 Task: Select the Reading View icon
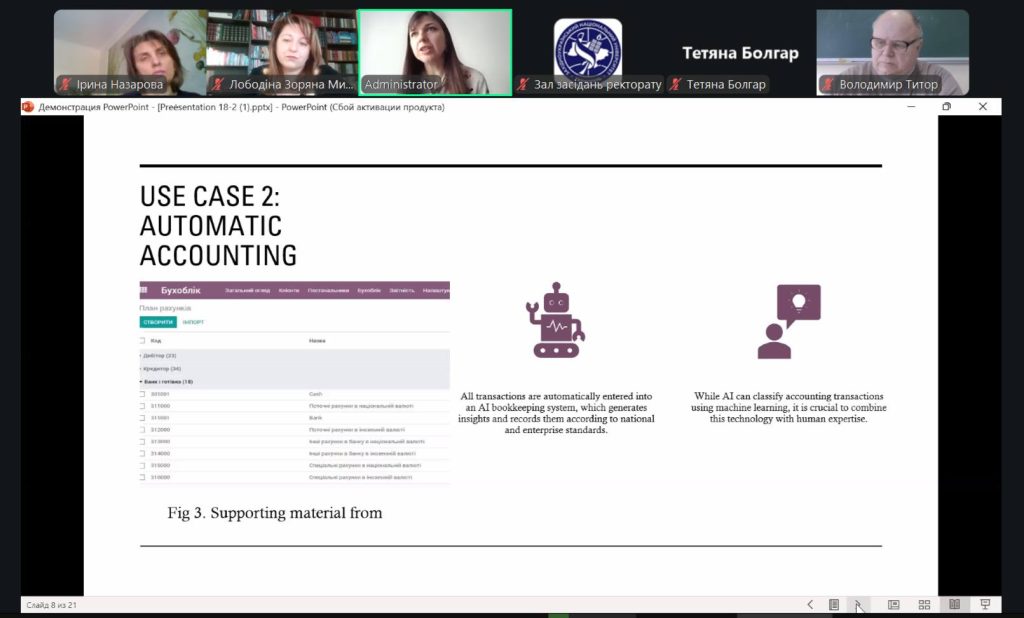click(x=954, y=605)
